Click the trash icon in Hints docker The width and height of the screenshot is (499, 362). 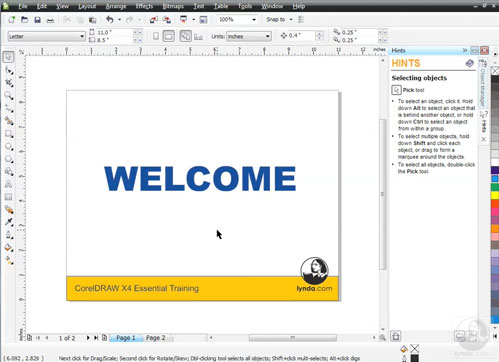pyautogui.click(x=396, y=336)
